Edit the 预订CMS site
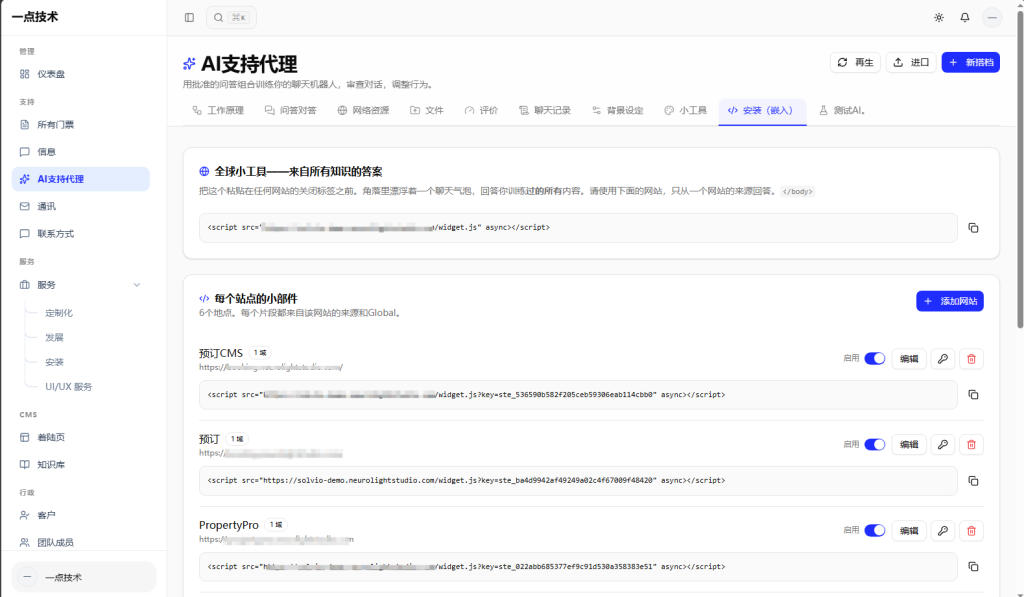 coord(909,359)
